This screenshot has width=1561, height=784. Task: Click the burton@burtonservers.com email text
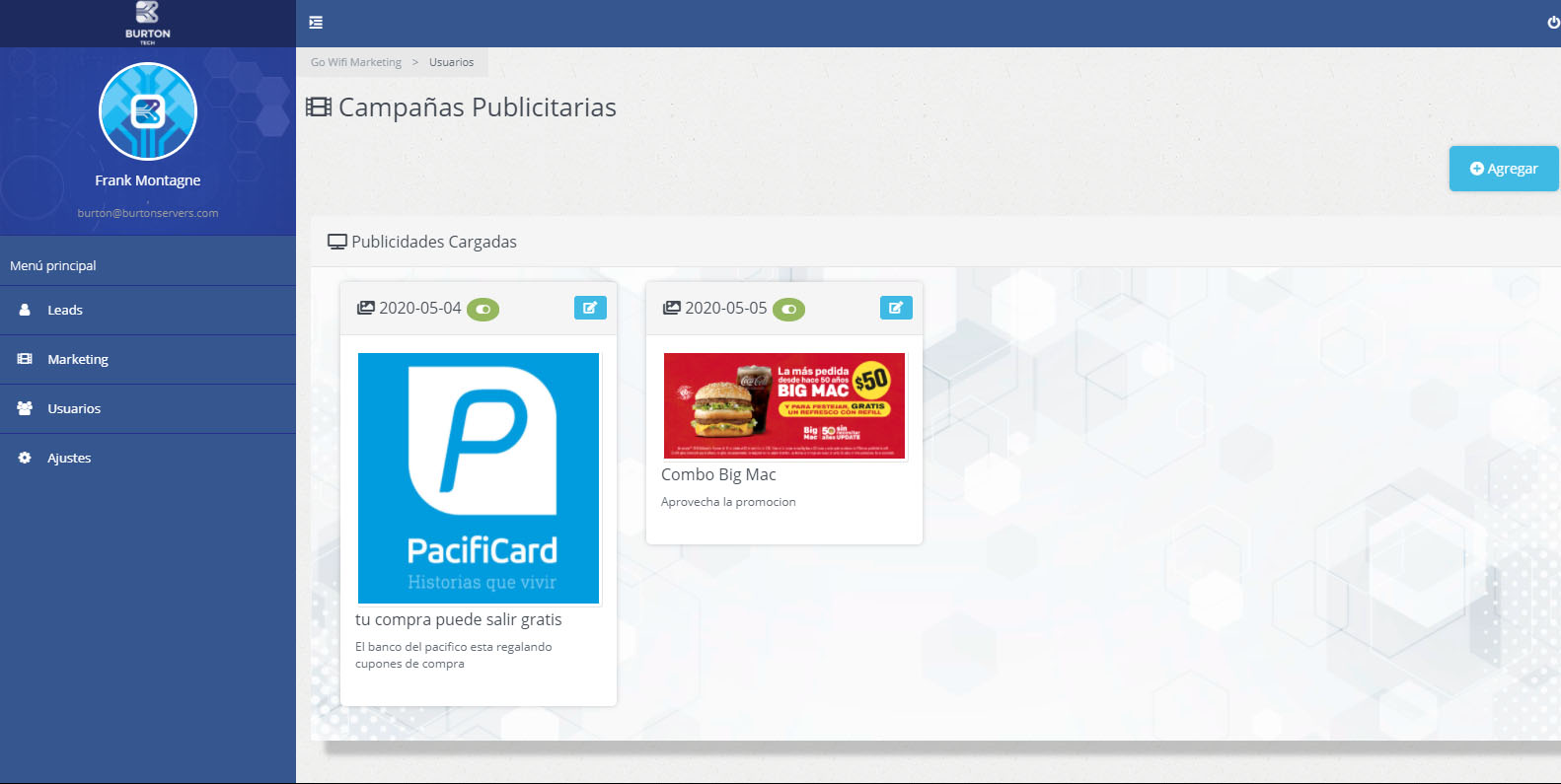point(148,213)
